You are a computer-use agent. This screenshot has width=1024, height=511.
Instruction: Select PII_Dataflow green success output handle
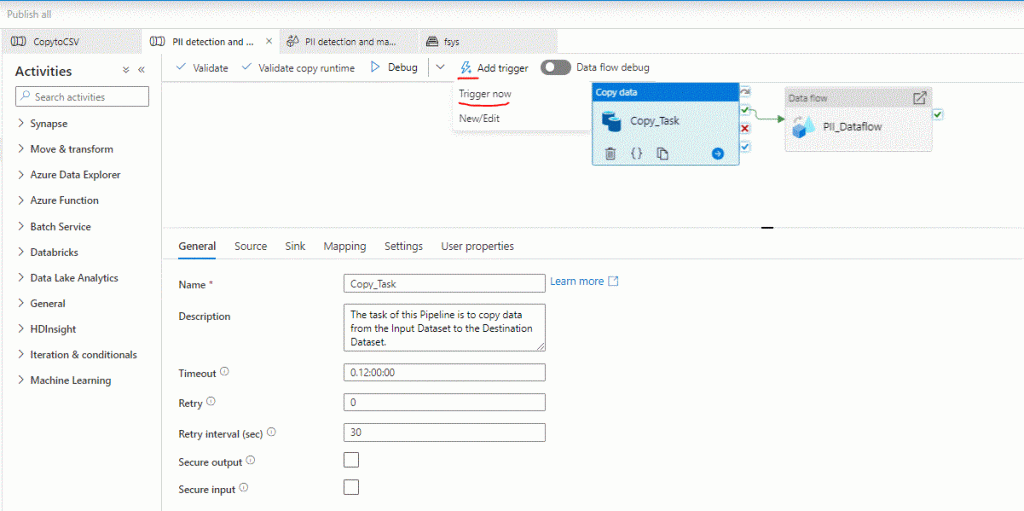pos(937,114)
